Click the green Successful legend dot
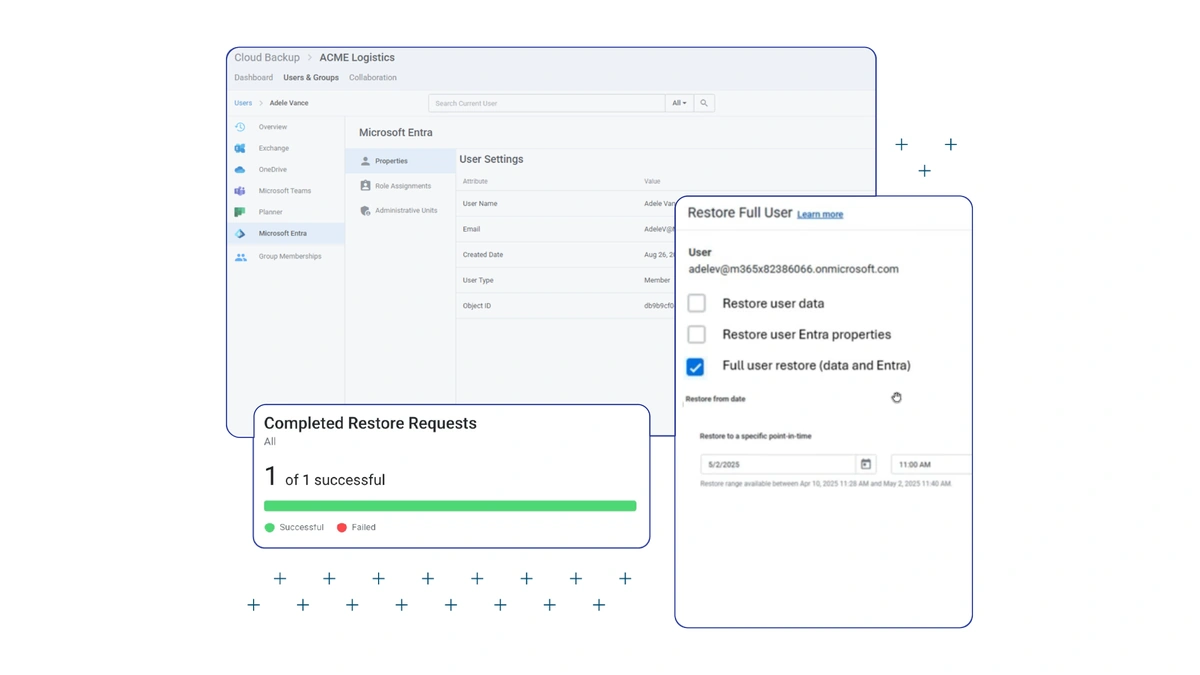Viewport: 1200px width, 675px height. point(269,528)
